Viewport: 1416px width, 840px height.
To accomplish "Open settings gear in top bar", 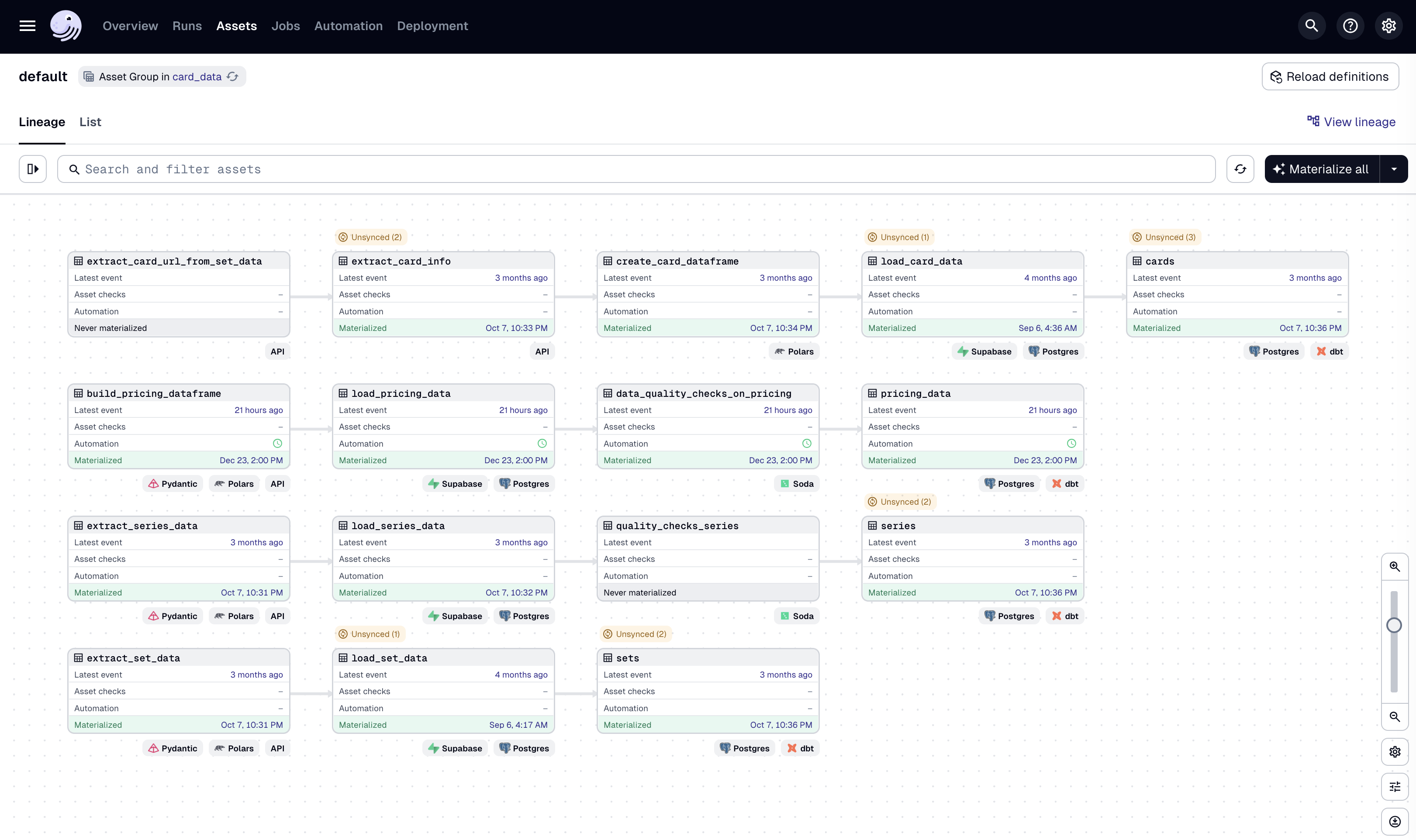I will 1388,26.
